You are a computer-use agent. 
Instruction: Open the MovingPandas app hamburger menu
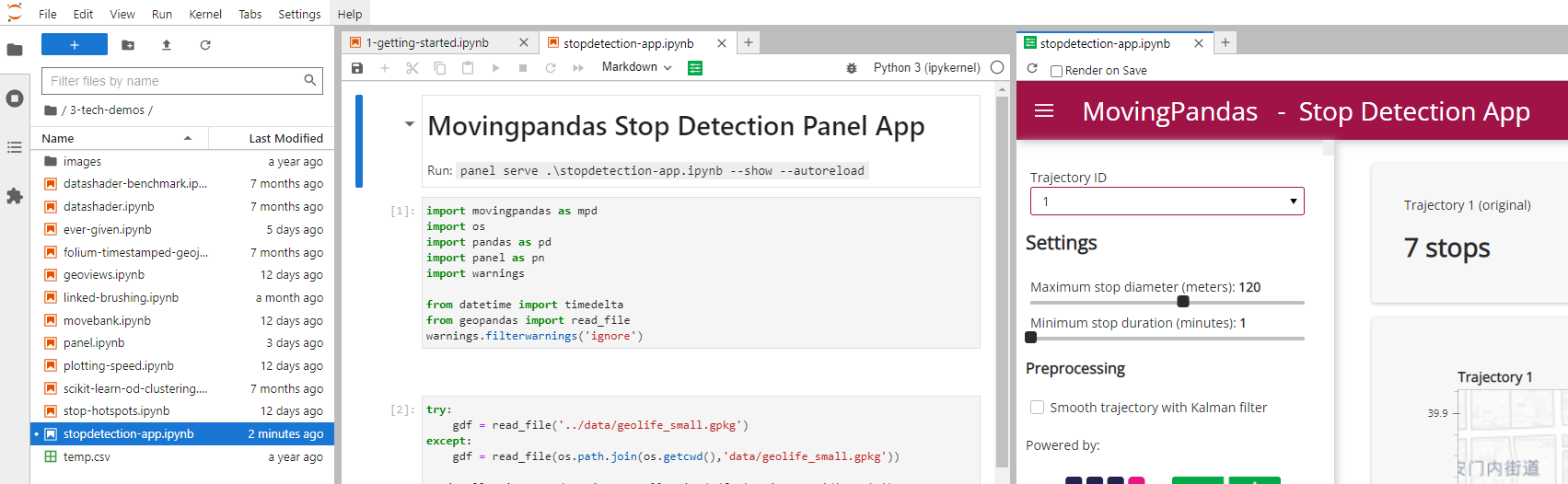point(1044,111)
